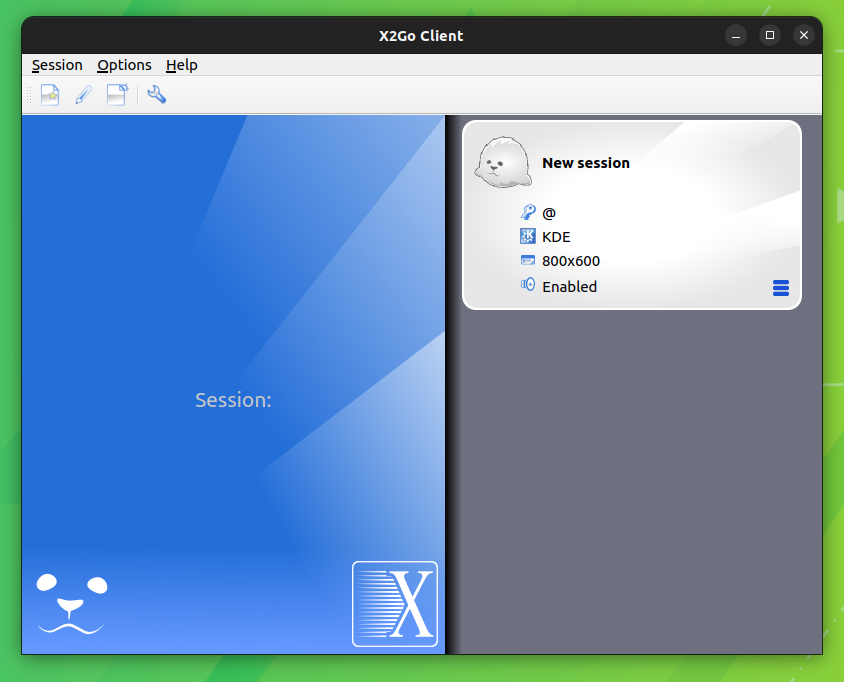The image size is (844, 682).
Task: Click the 800x600 resolution text
Action: tap(570, 260)
